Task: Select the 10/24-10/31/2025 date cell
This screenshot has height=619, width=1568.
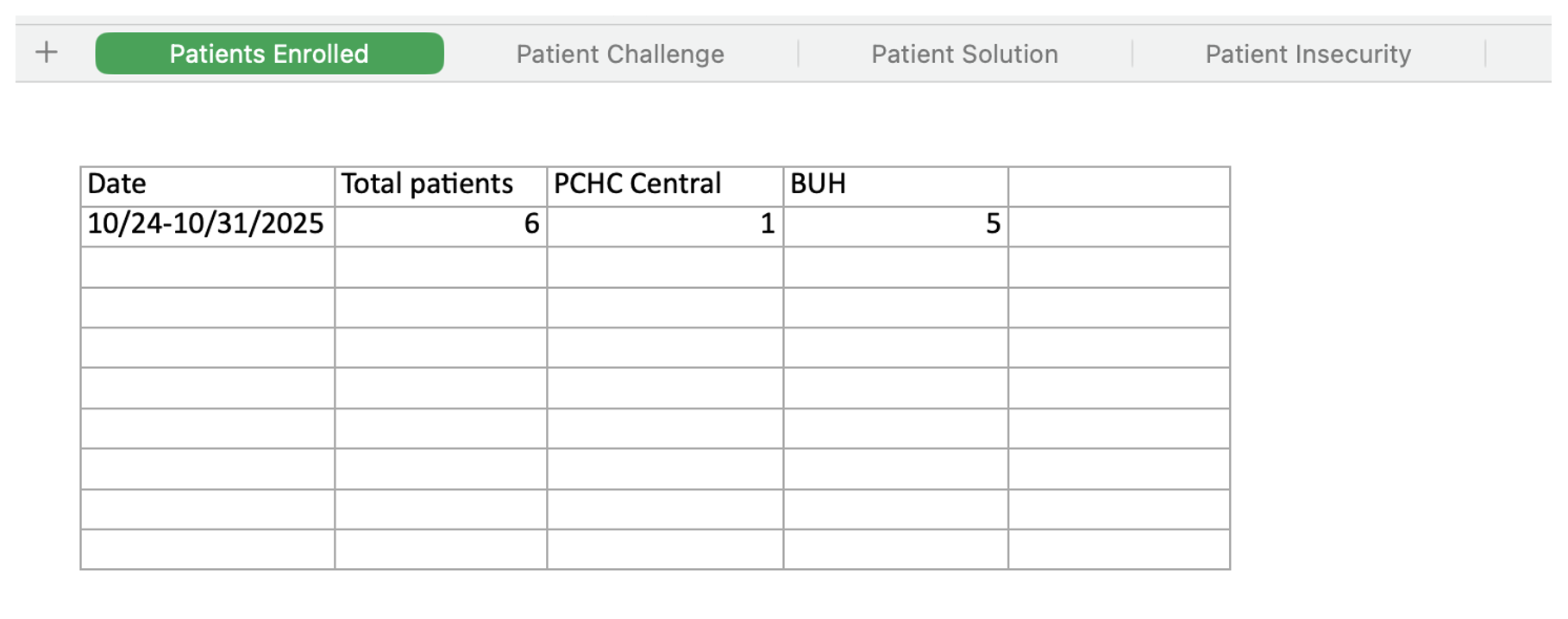Action: (x=208, y=226)
